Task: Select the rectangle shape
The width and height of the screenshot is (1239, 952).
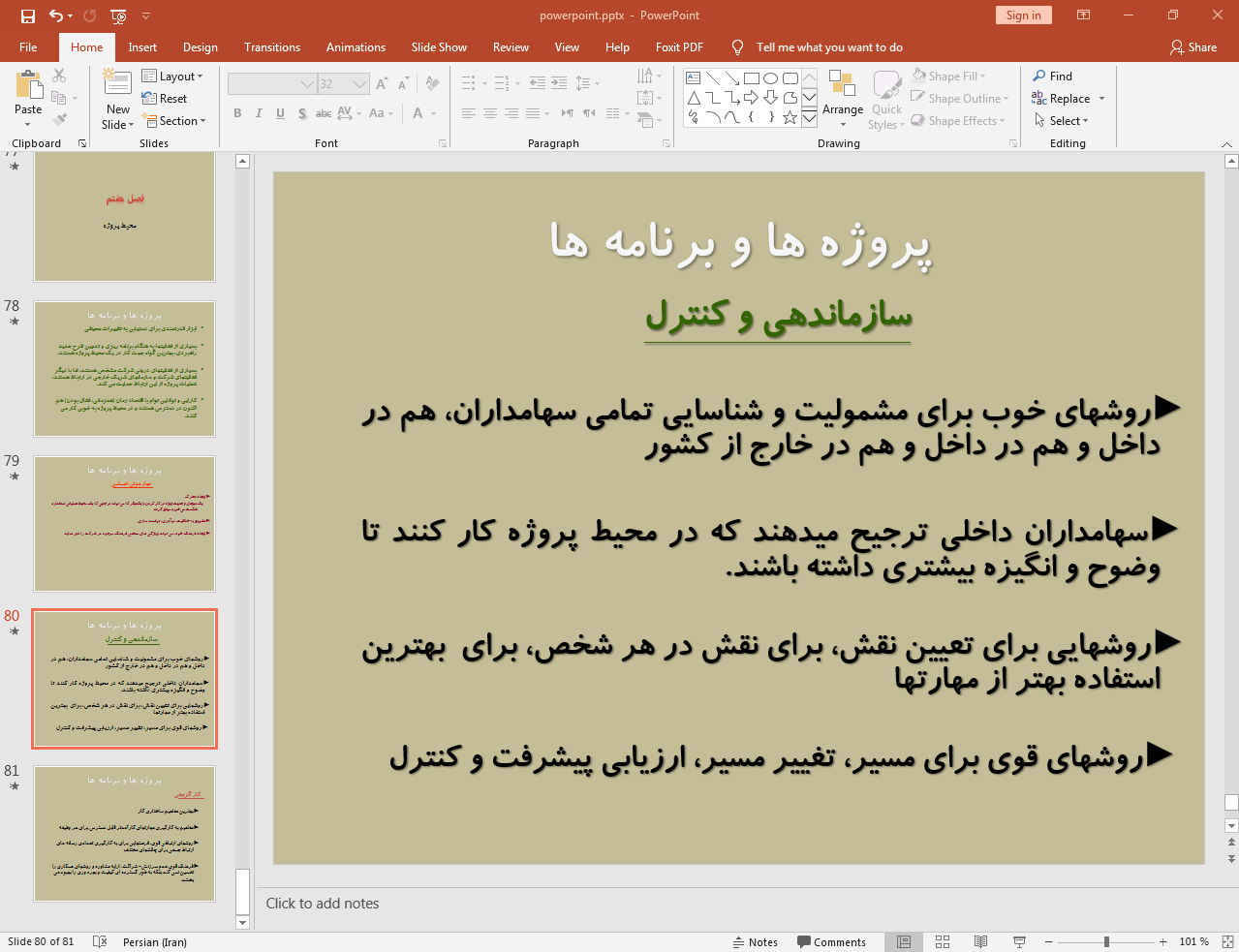Action: point(752,78)
